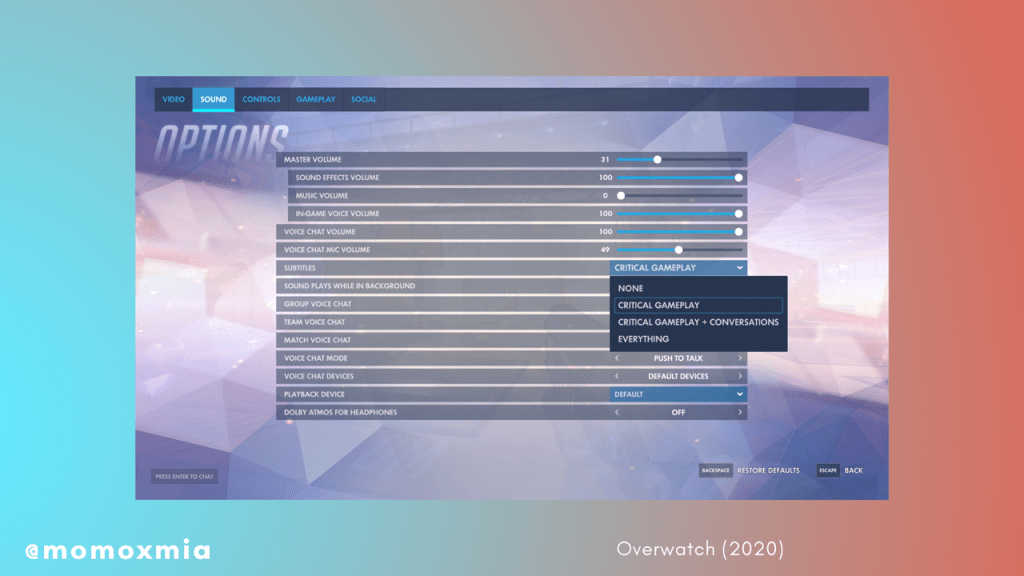
Task: Click the Back button
Action: tap(852, 470)
